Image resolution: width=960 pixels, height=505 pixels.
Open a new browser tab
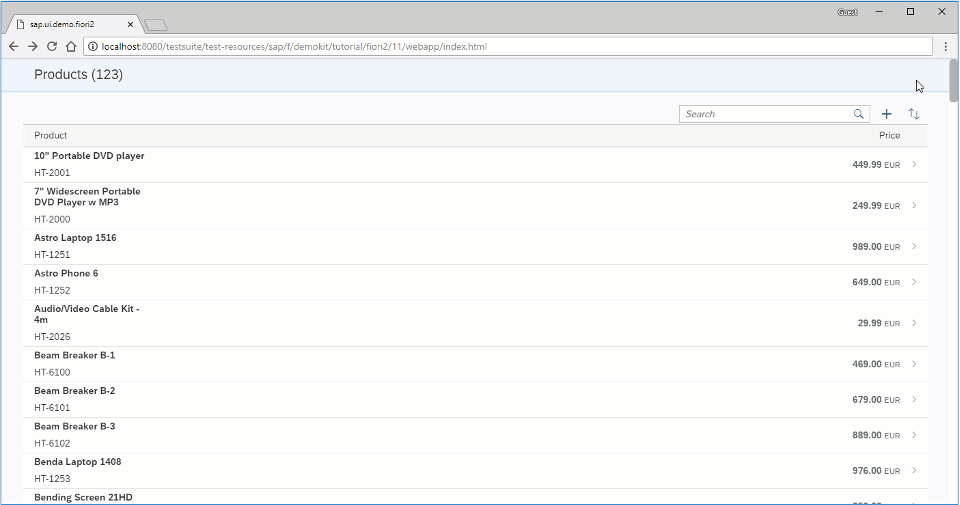coord(156,25)
